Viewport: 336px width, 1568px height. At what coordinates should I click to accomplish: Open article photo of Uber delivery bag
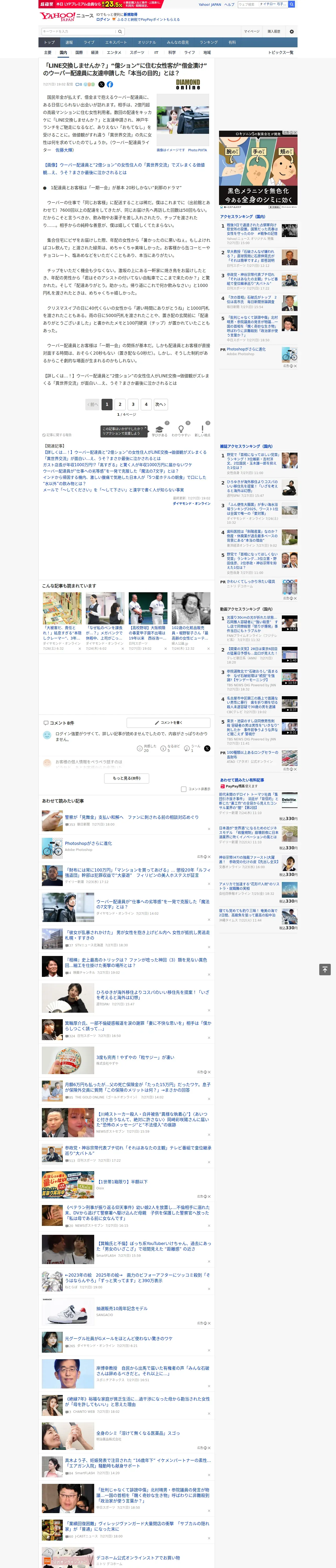tap(182, 119)
